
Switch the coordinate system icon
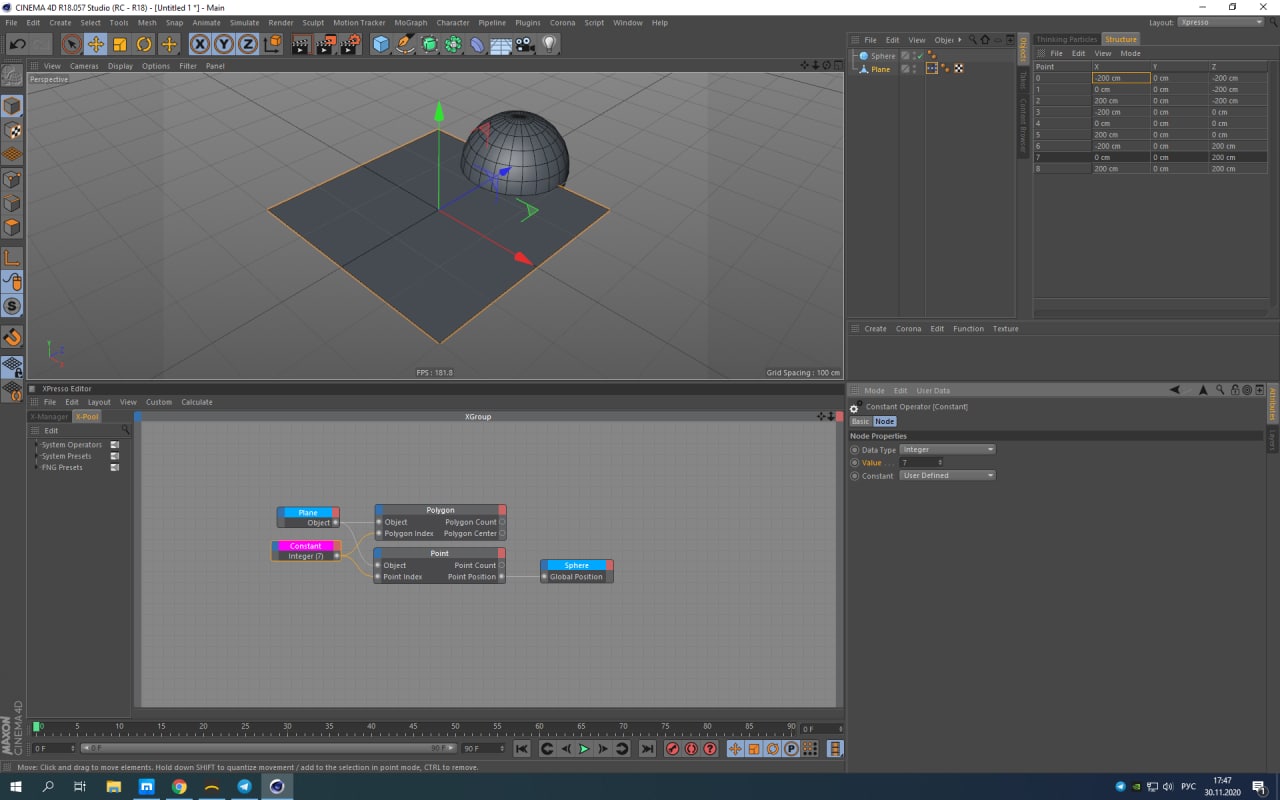click(272, 44)
